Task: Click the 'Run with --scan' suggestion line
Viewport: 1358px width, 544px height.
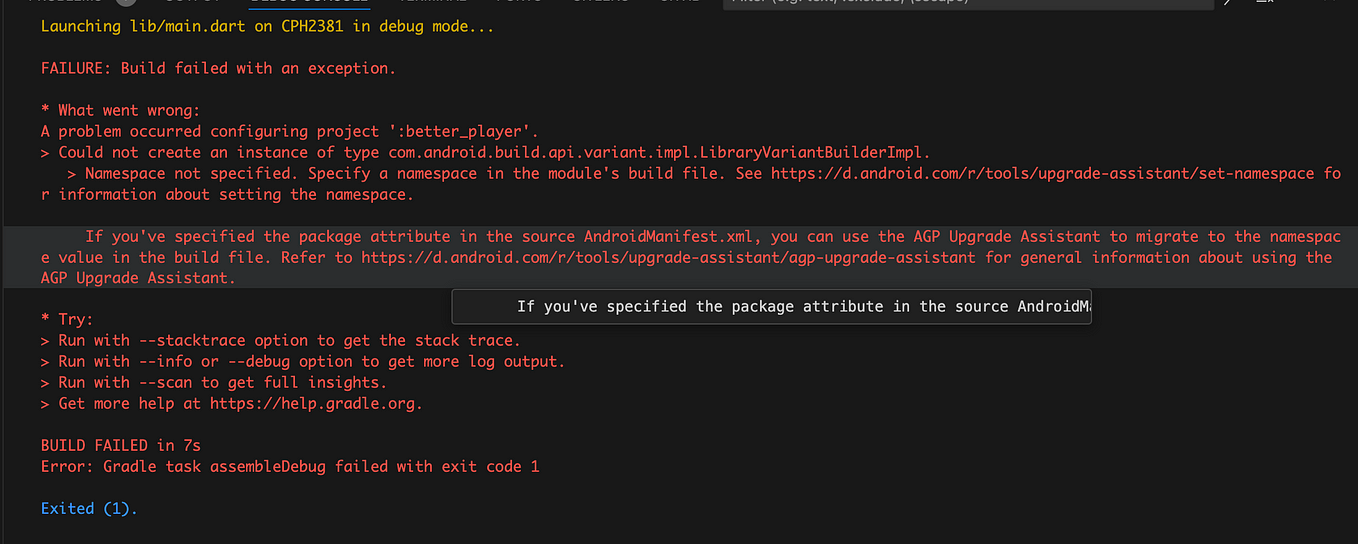Action: click(x=213, y=383)
